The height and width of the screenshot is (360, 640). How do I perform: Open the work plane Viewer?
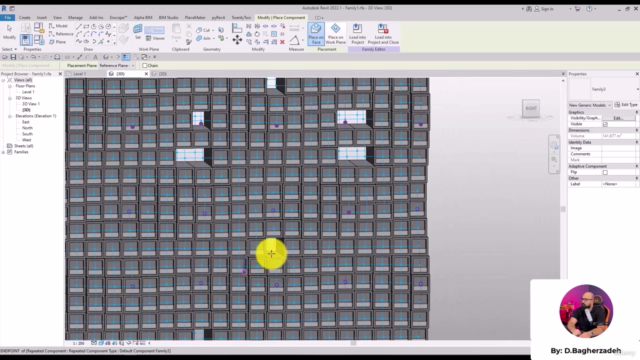pos(155,38)
